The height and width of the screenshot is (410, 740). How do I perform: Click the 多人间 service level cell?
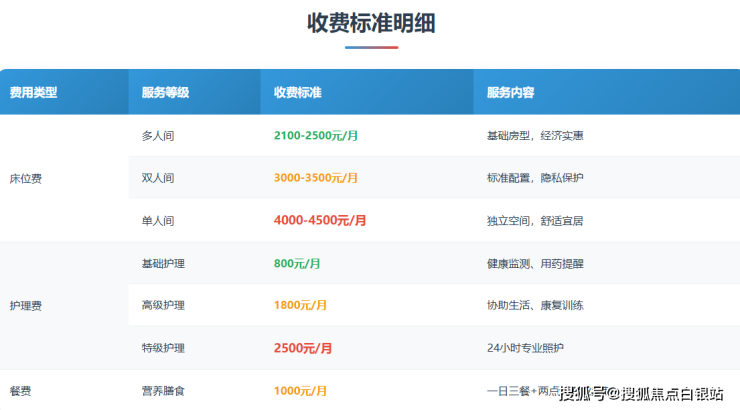(x=158, y=135)
